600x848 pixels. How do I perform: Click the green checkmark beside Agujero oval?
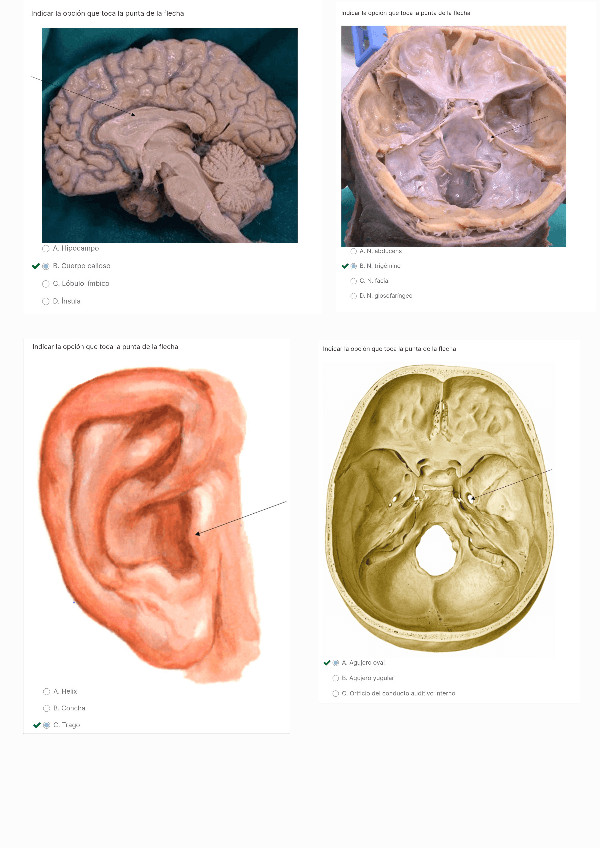click(327, 662)
